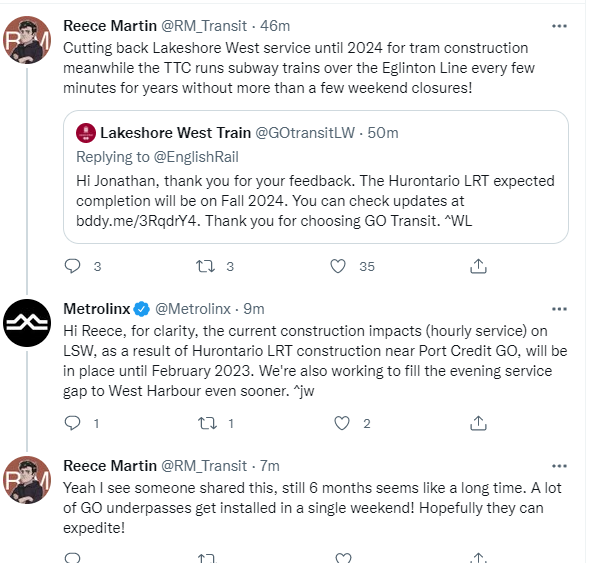Like the Metrolinx tweet

click(339, 423)
